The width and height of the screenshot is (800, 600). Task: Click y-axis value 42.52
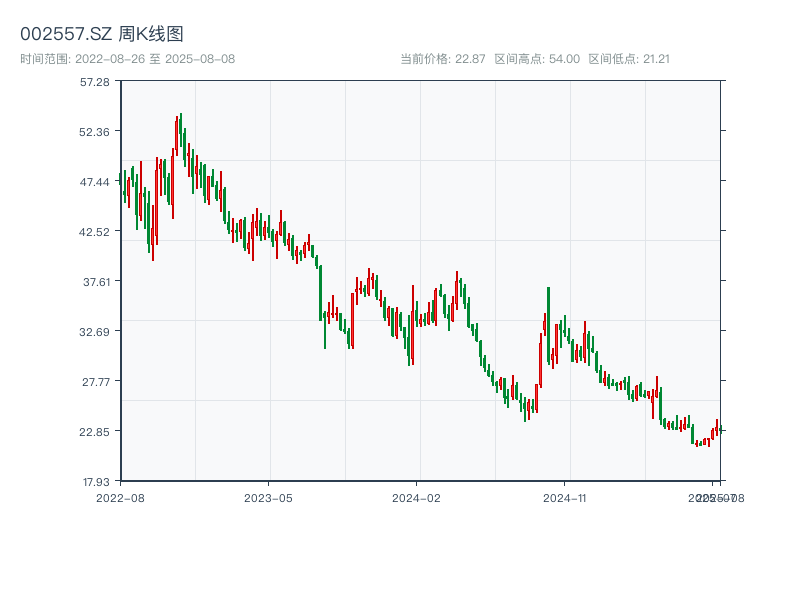pos(94,232)
